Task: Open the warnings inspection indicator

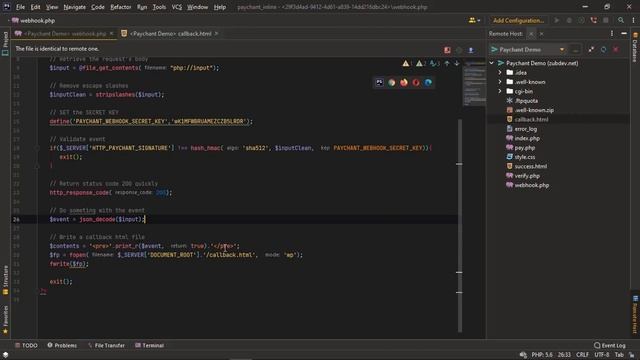Action: (x=407, y=63)
